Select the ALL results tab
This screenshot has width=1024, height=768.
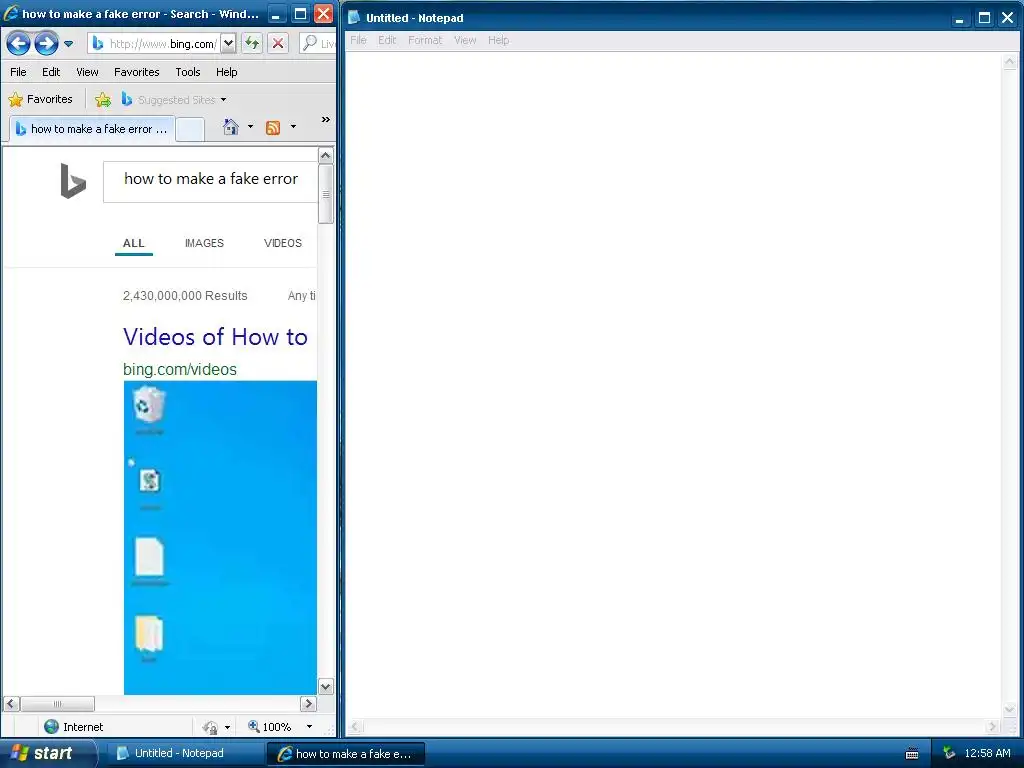click(134, 243)
